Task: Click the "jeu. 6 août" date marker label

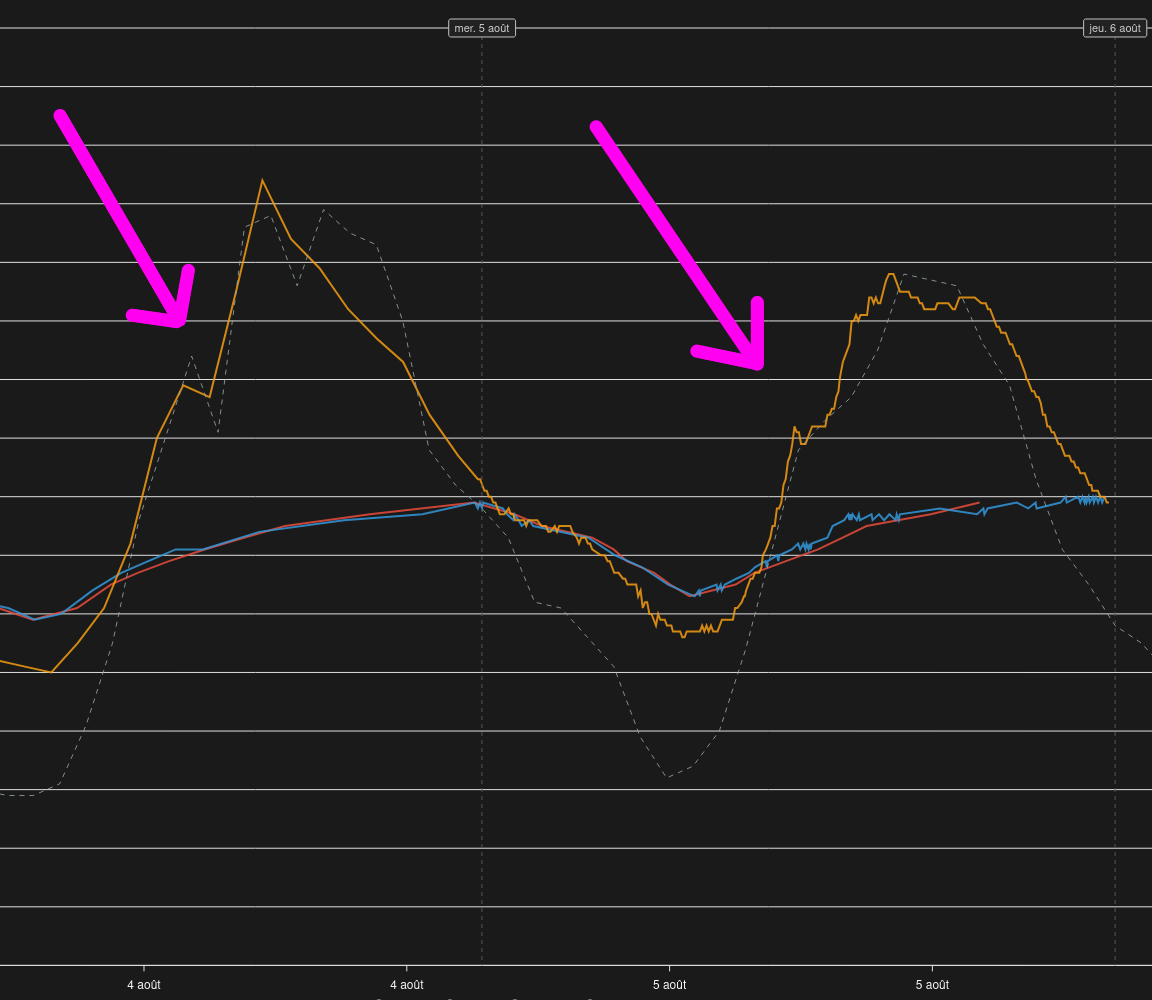Action: 1115,29
